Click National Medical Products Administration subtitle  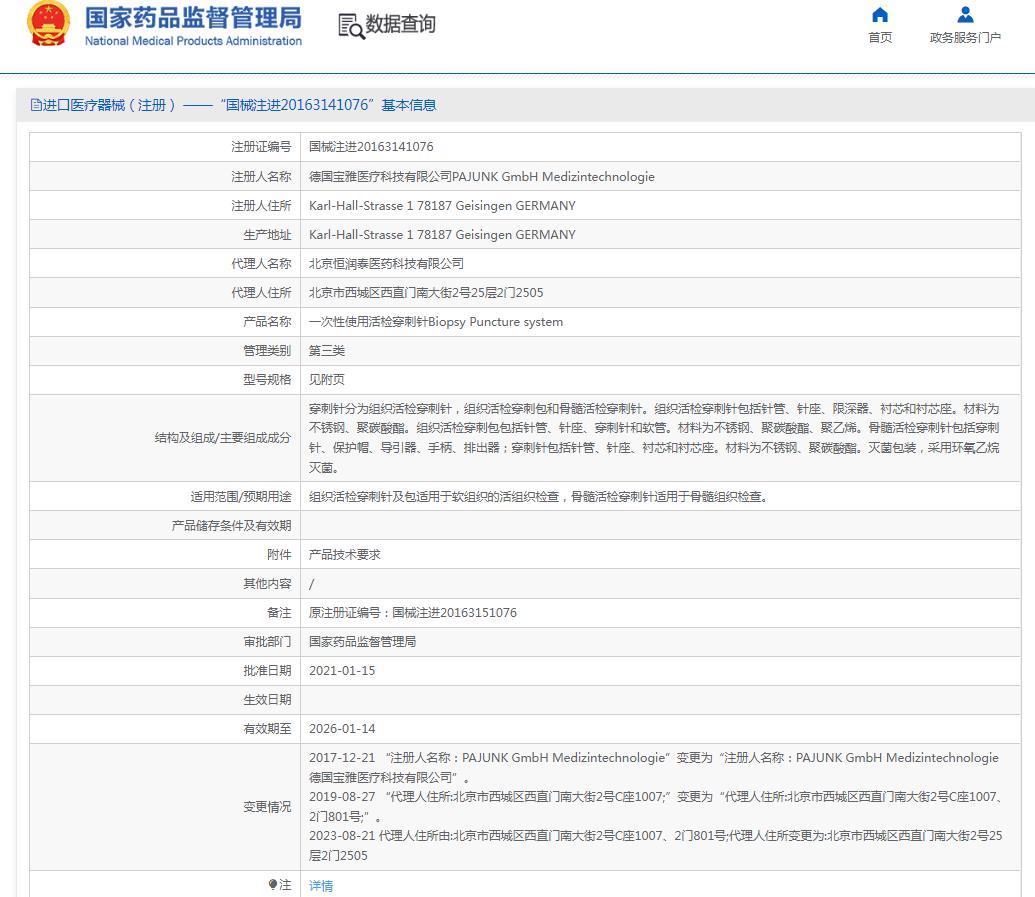193,41
